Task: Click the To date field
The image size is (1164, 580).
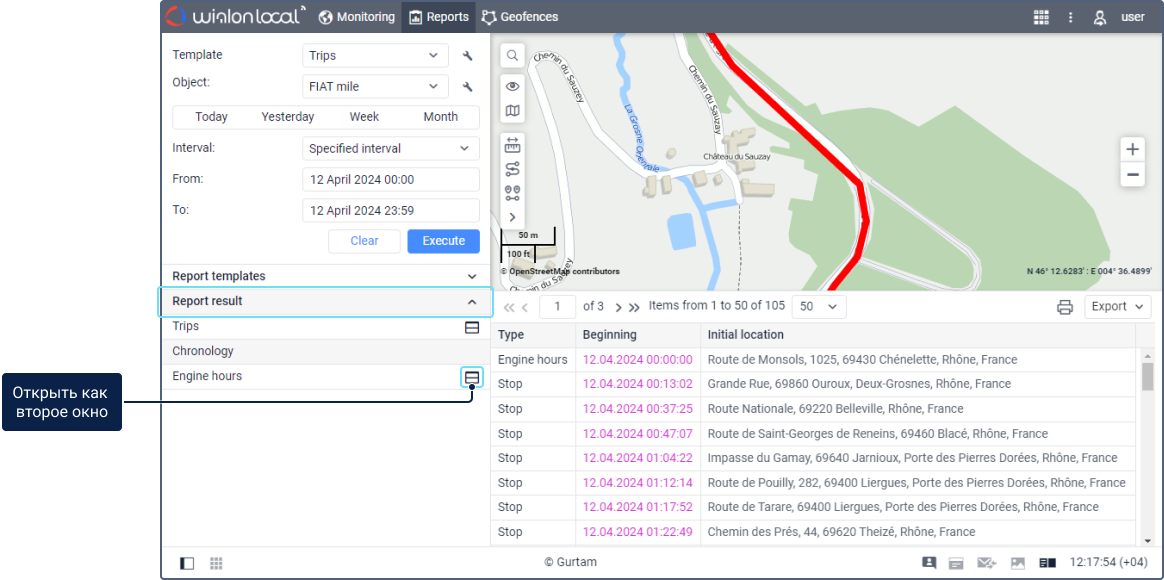Action: coord(390,210)
